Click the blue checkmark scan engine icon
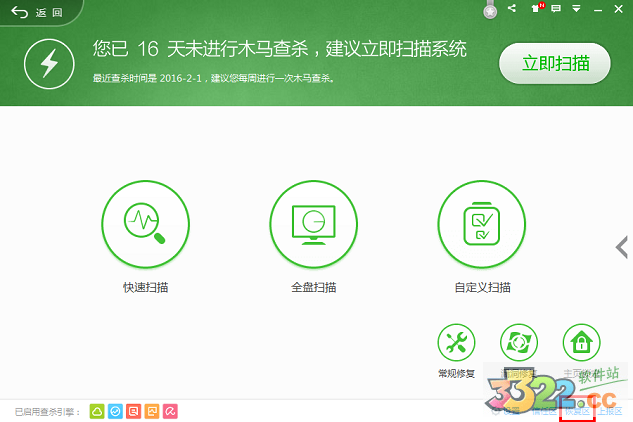Viewport: 633px width, 422px height. [115, 412]
